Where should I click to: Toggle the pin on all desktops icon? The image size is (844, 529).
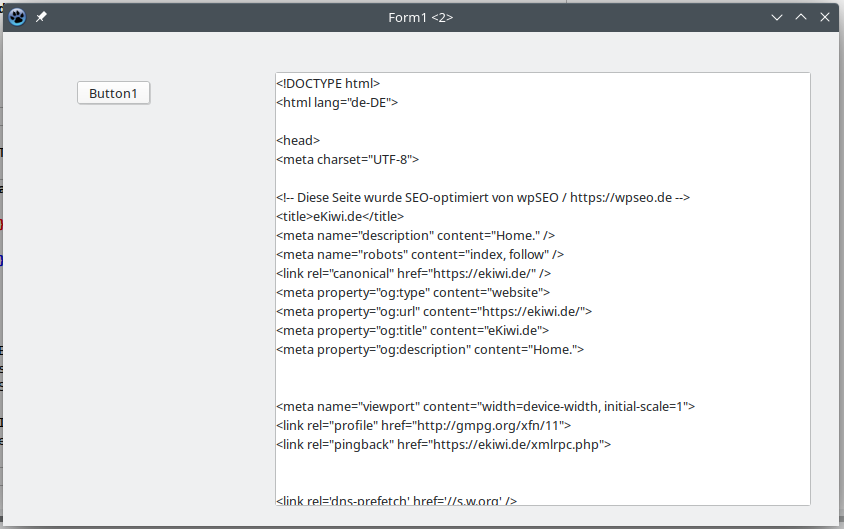[x=41, y=17]
